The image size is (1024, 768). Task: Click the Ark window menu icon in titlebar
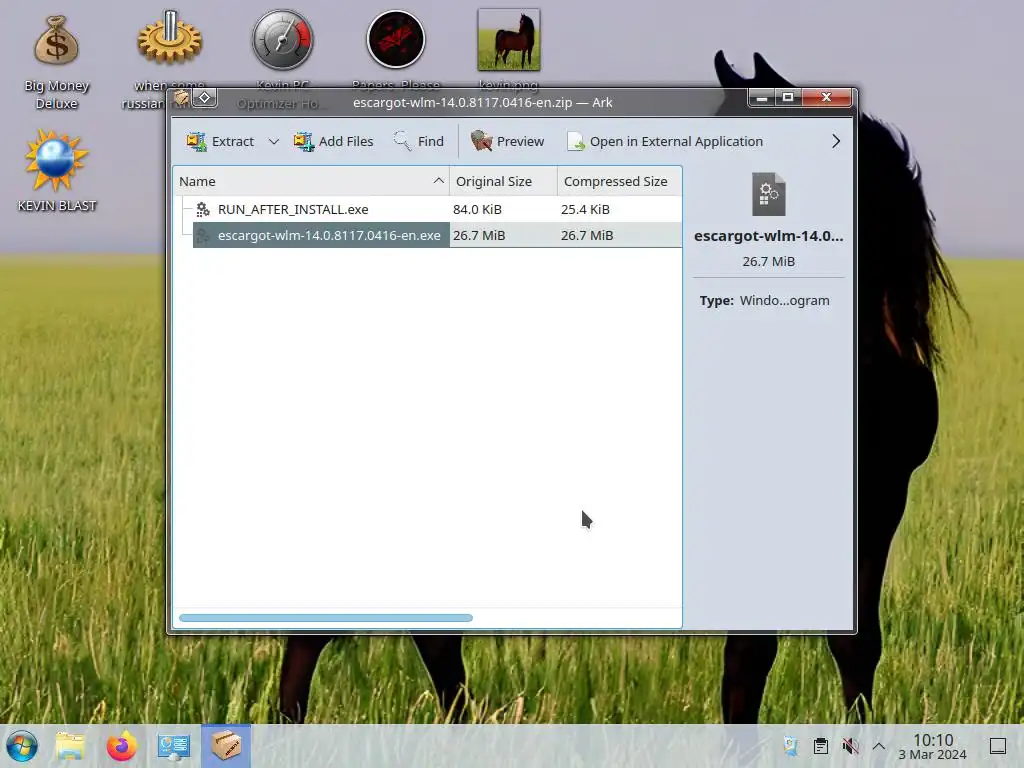coord(181,98)
